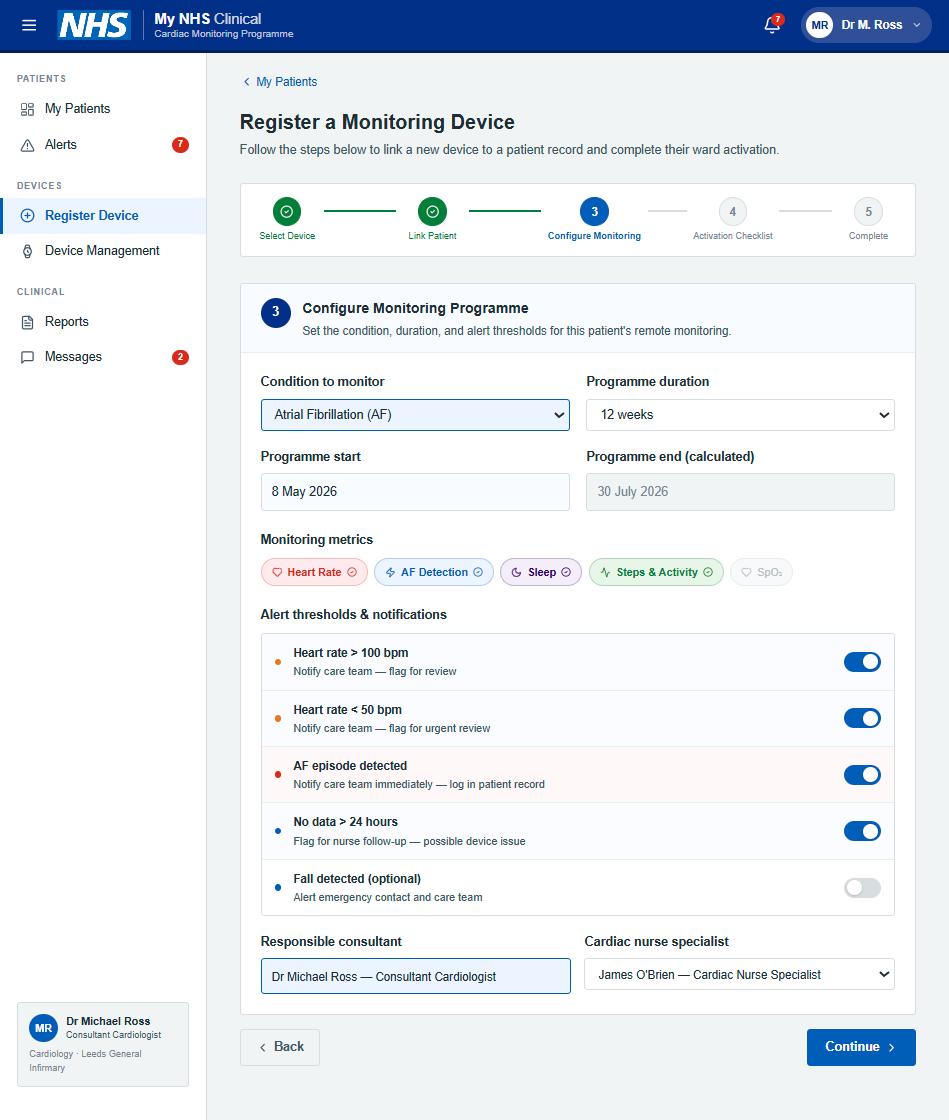Open the hamburger navigation menu
The height and width of the screenshot is (1120, 949).
pyautogui.click(x=29, y=25)
